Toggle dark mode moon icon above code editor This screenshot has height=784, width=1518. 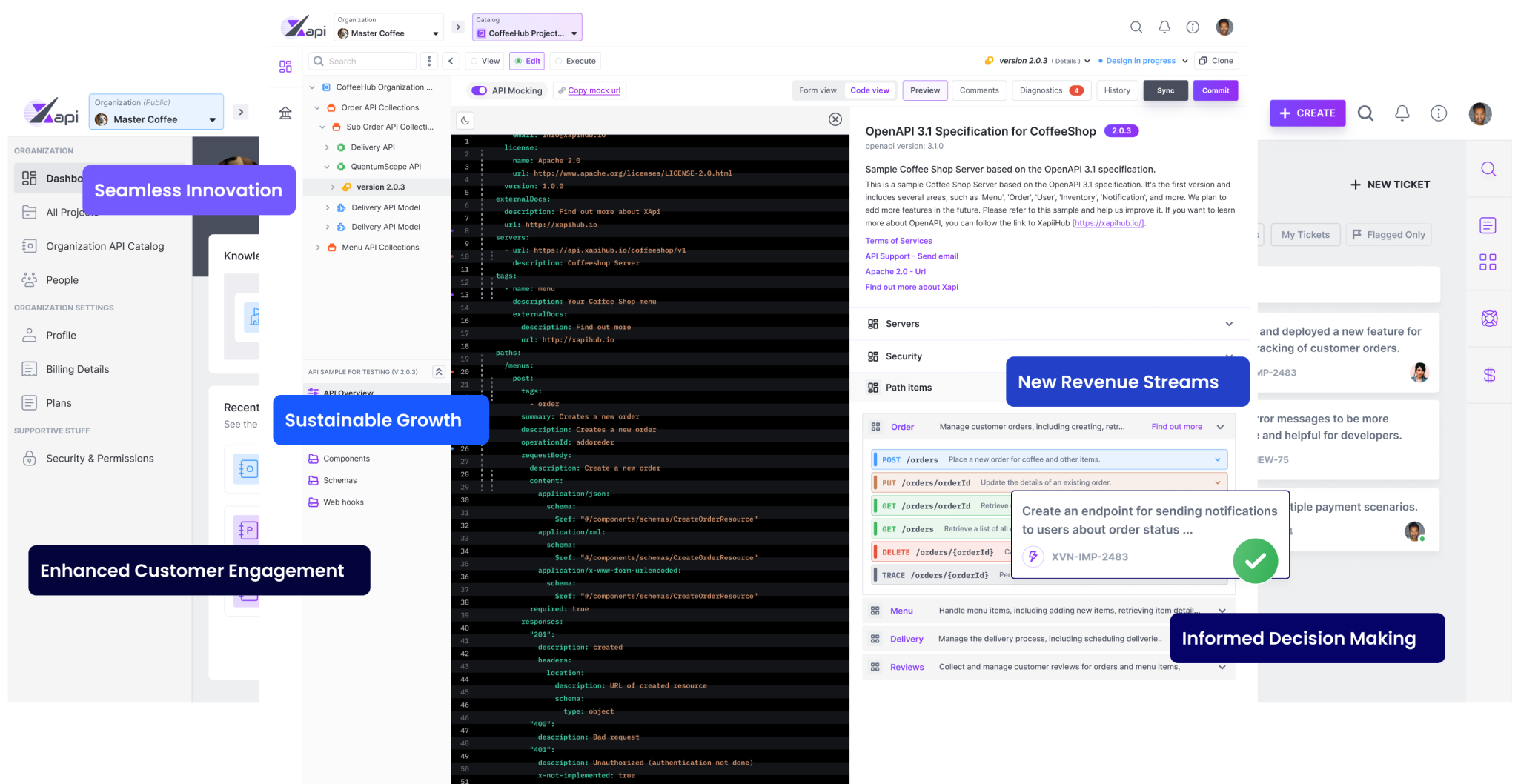[x=465, y=120]
